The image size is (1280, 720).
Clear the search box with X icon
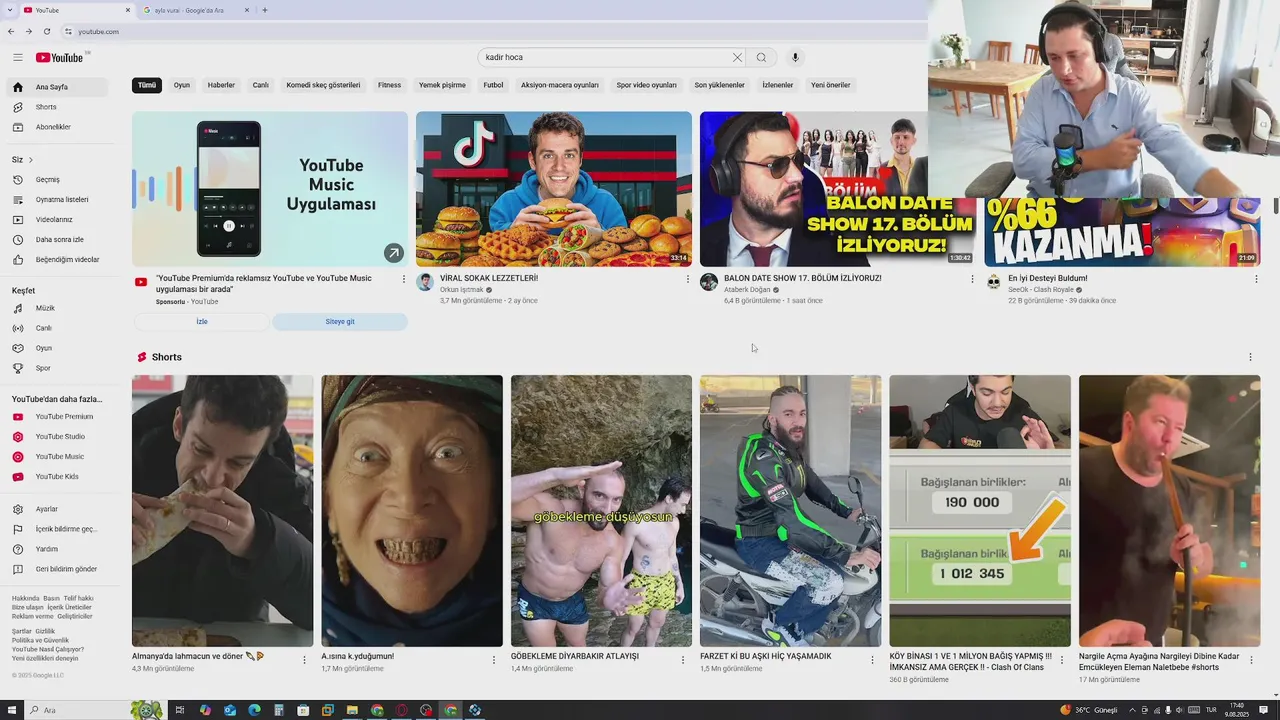coord(737,57)
